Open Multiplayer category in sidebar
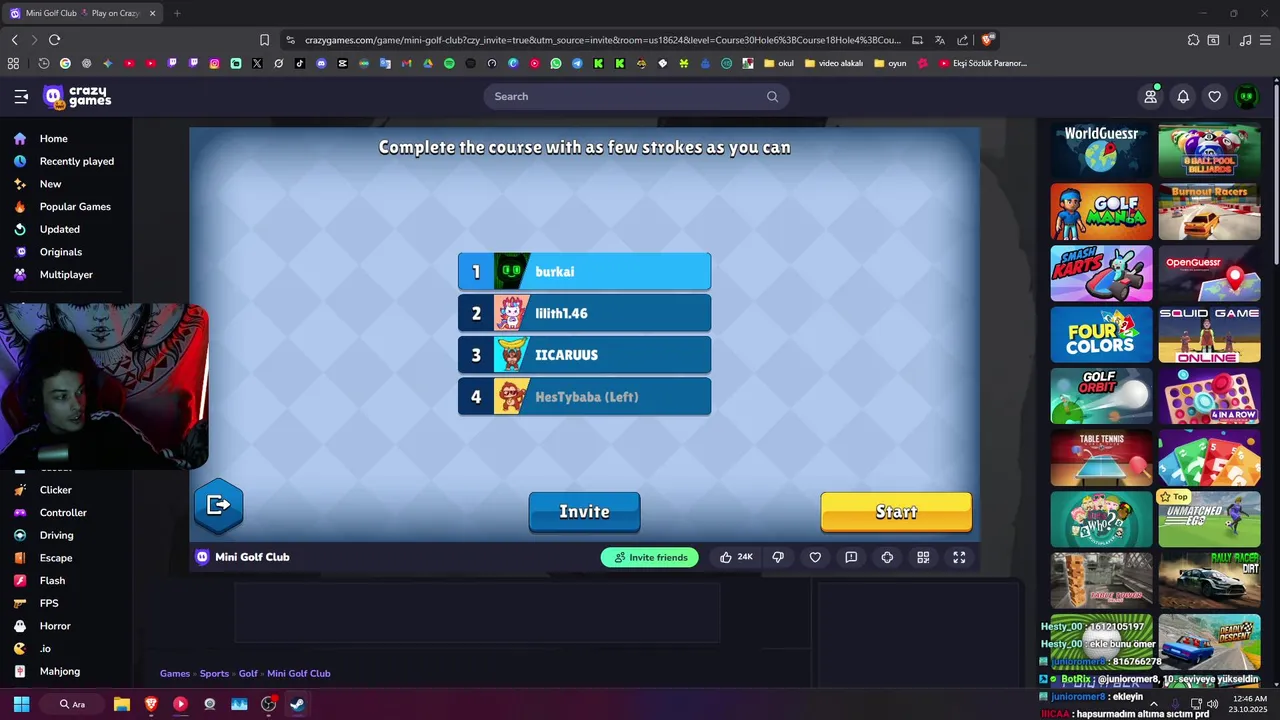 click(66, 275)
